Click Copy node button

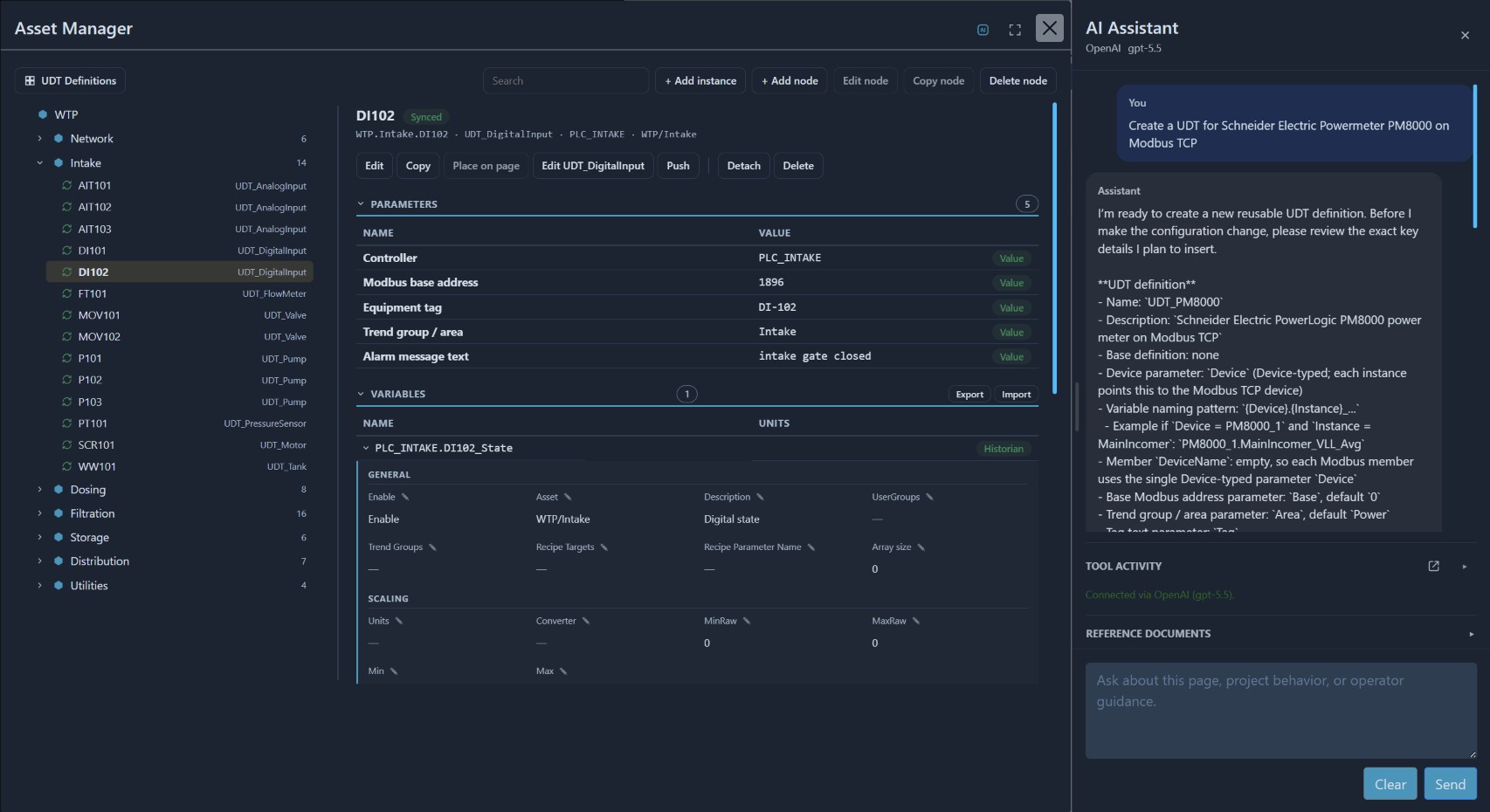pos(939,80)
